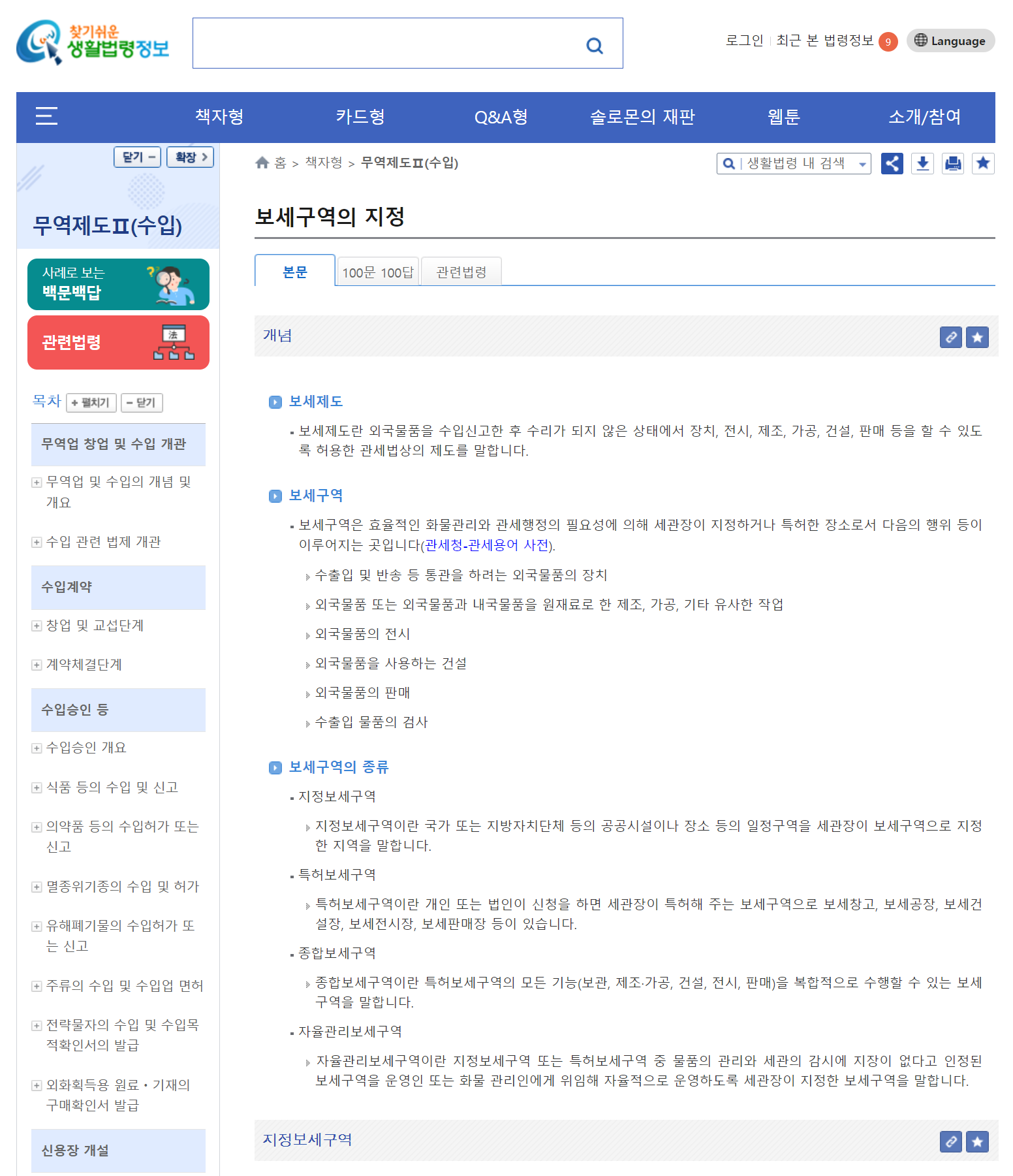
Task: Click 무역제도Ⅱ(수입) sidebar title
Action: [x=108, y=226]
